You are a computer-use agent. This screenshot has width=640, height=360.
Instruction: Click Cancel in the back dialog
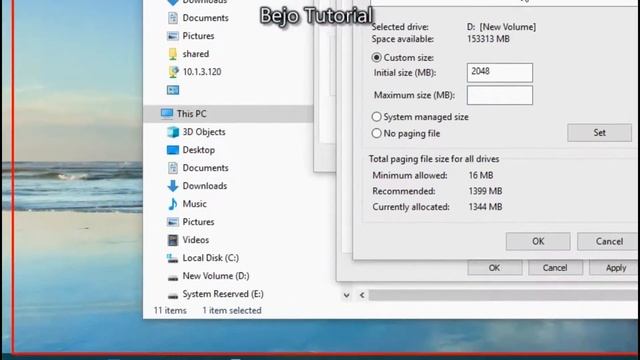tap(555, 268)
